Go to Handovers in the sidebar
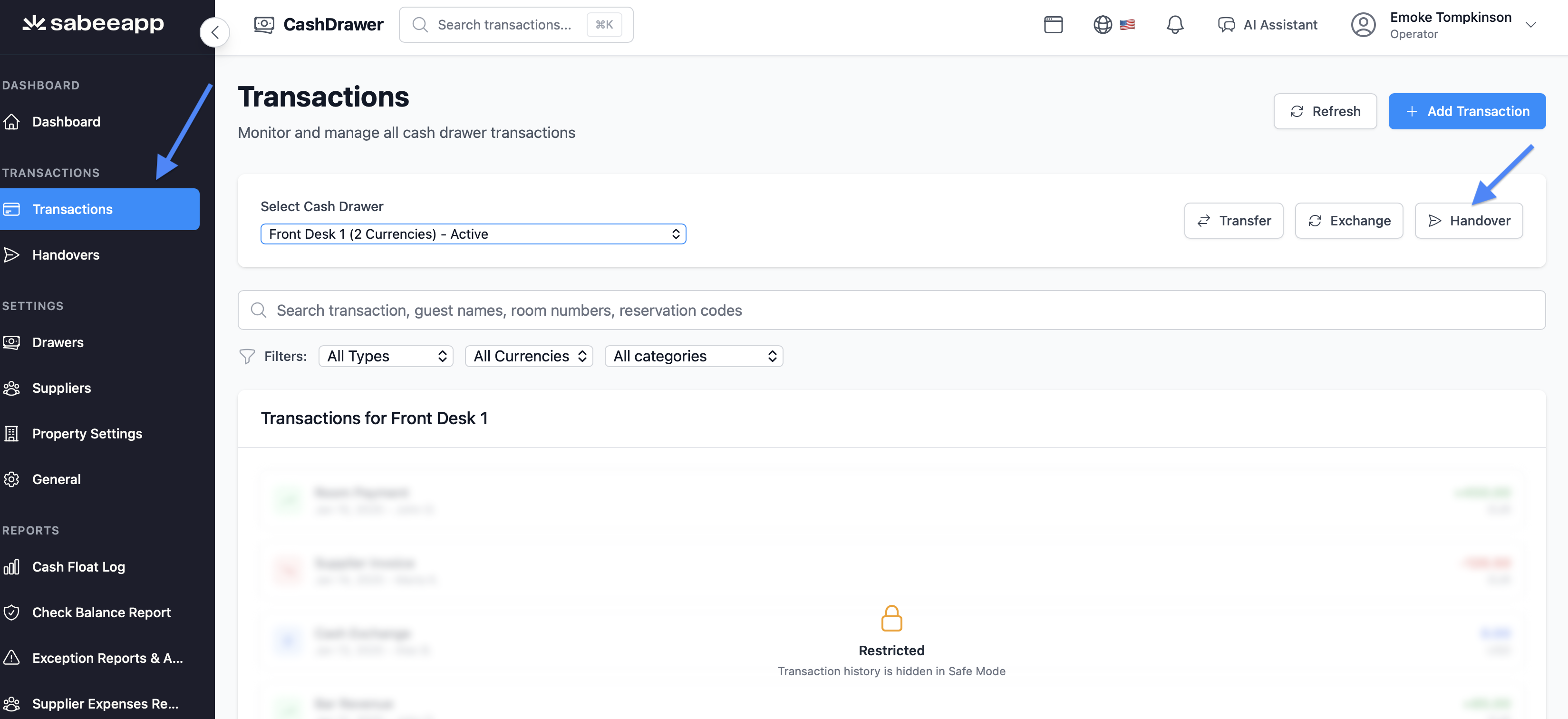 tap(66, 255)
